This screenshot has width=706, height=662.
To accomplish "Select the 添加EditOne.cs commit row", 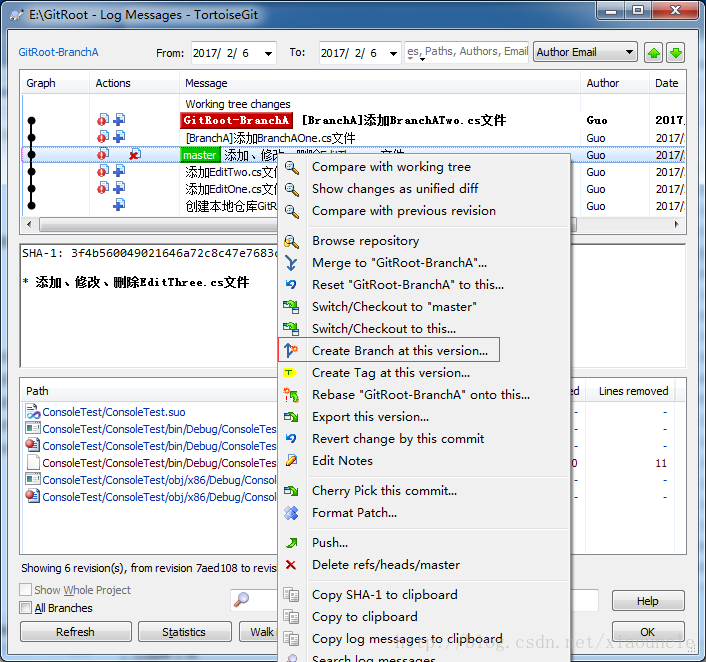I will (x=150, y=189).
